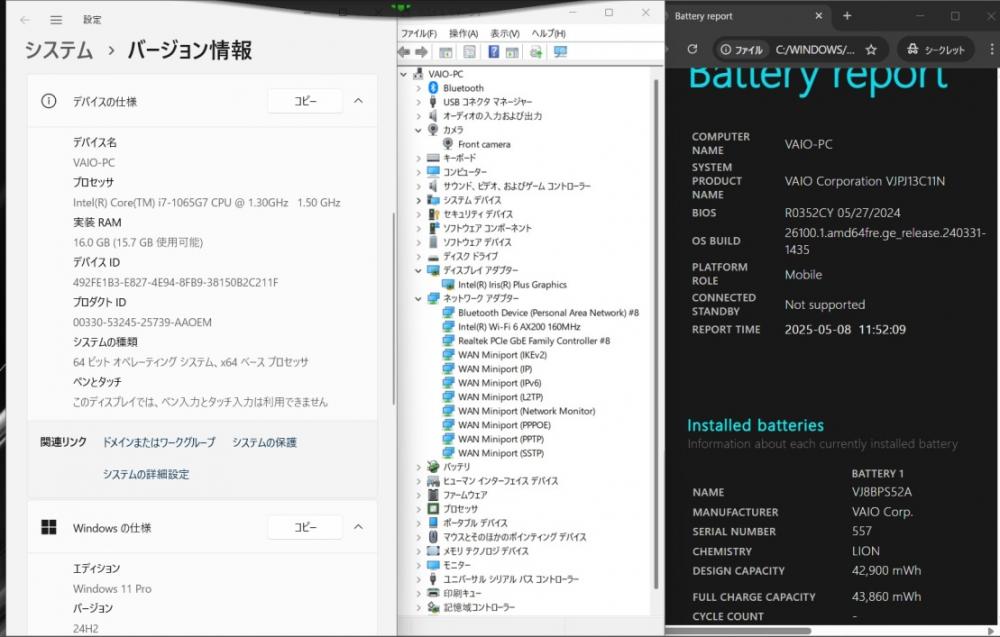The image size is (1000, 637).
Task: Select the プロセッサ category icon
Action: (x=433, y=509)
